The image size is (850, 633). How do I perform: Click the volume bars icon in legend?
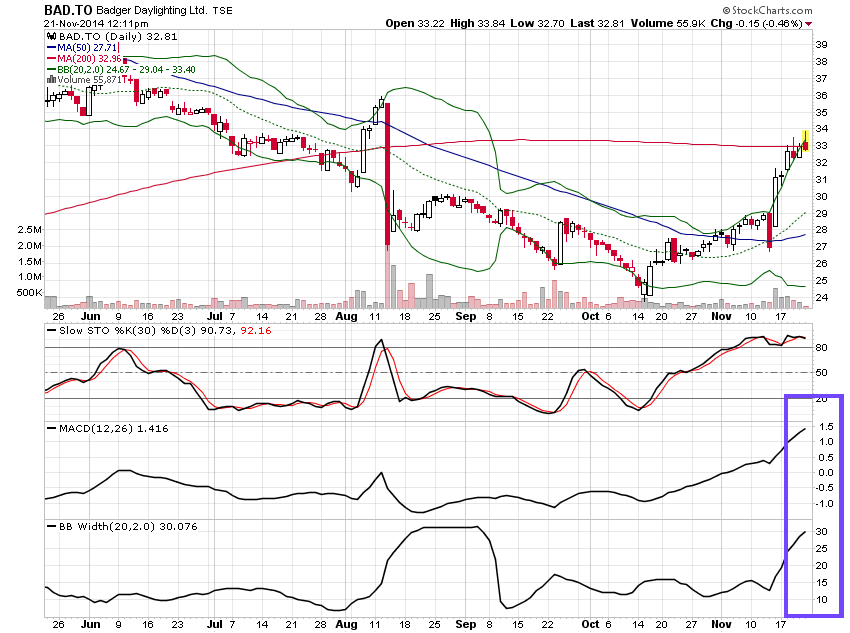click(51, 80)
